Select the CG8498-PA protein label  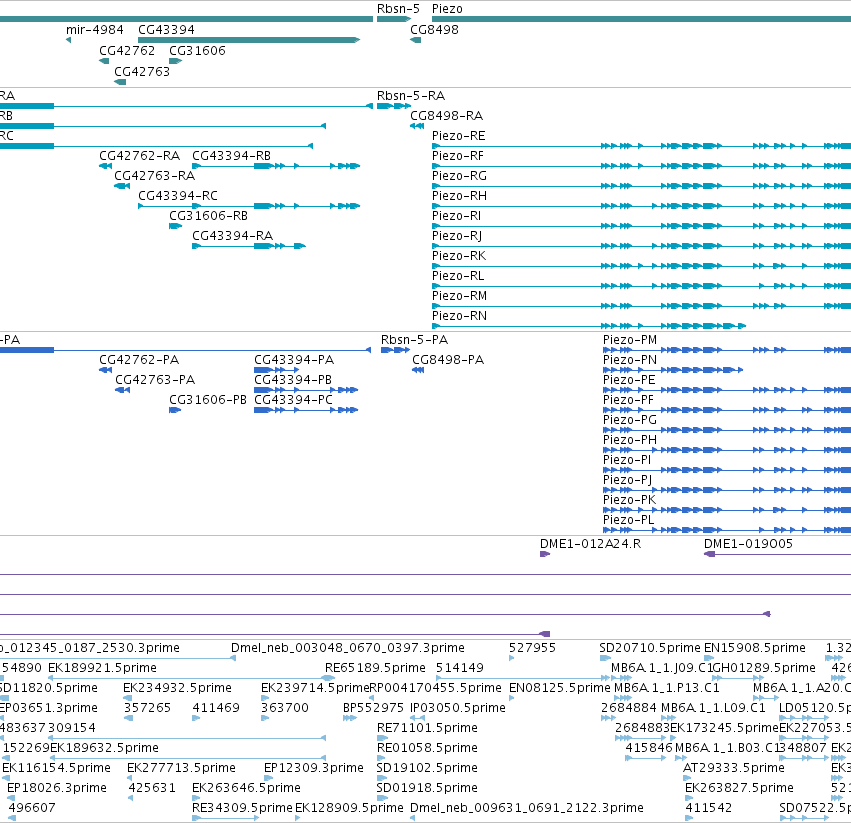[448, 360]
